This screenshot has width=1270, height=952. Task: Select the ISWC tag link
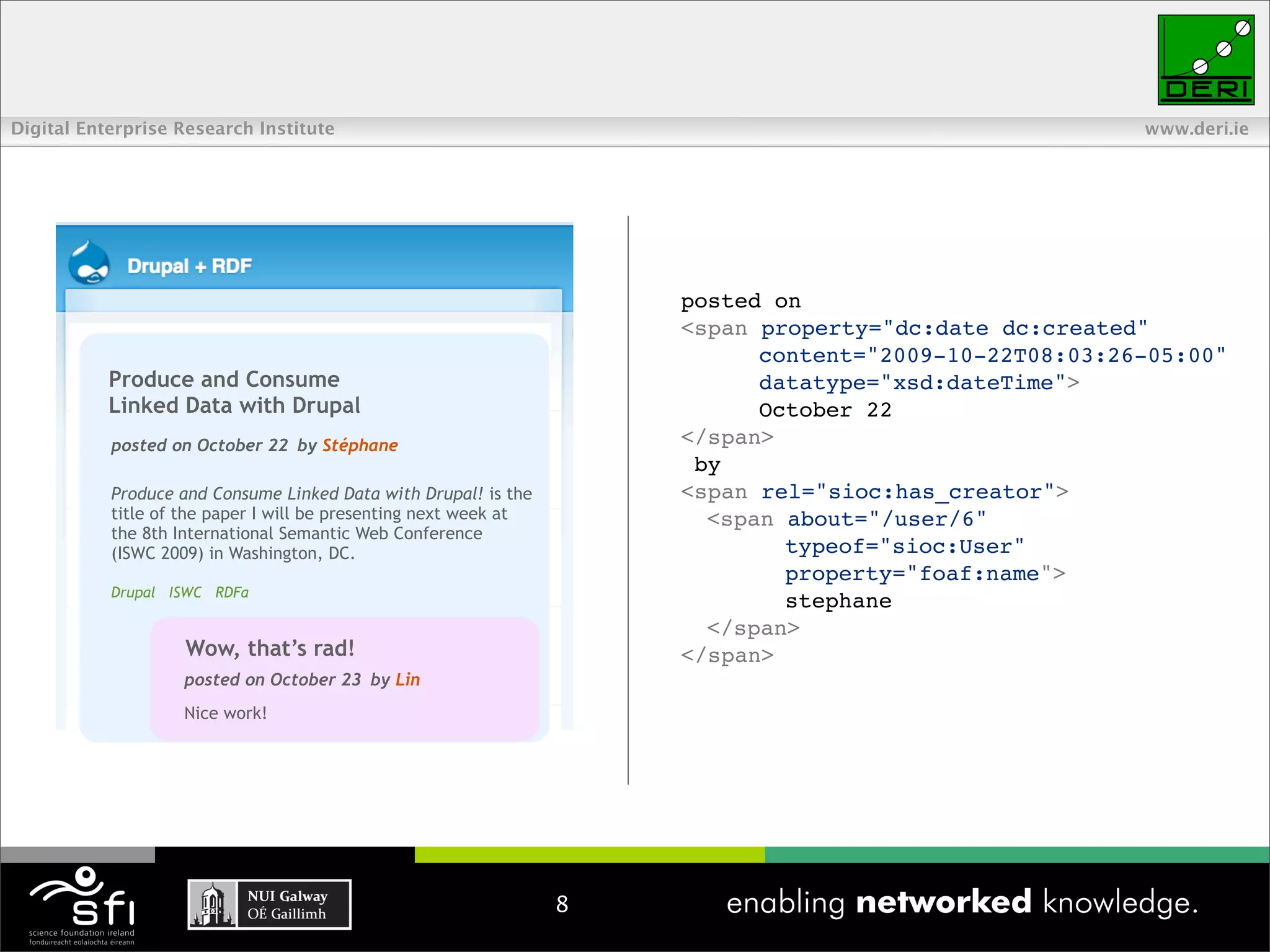point(185,593)
